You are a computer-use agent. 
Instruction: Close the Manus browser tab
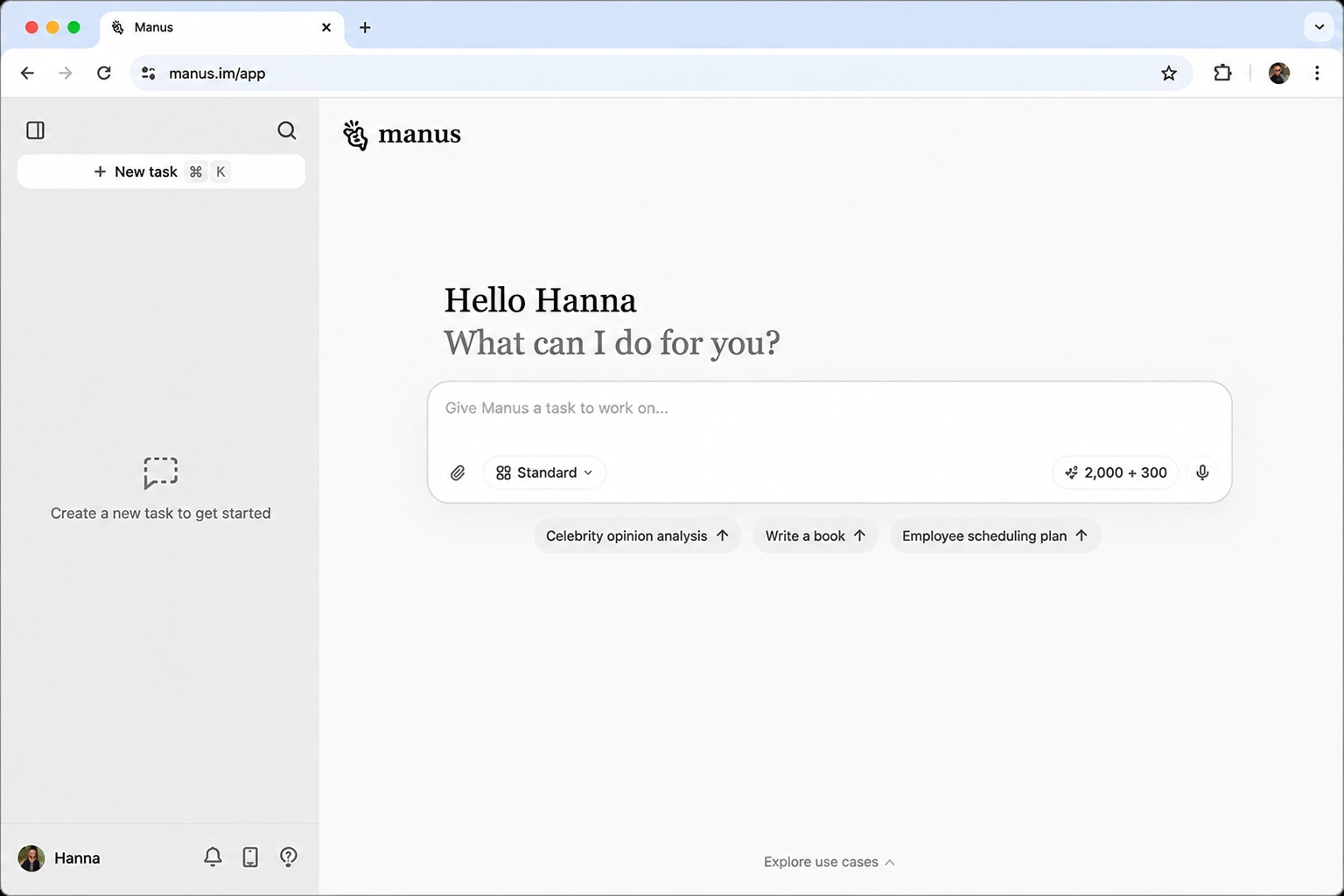point(326,27)
